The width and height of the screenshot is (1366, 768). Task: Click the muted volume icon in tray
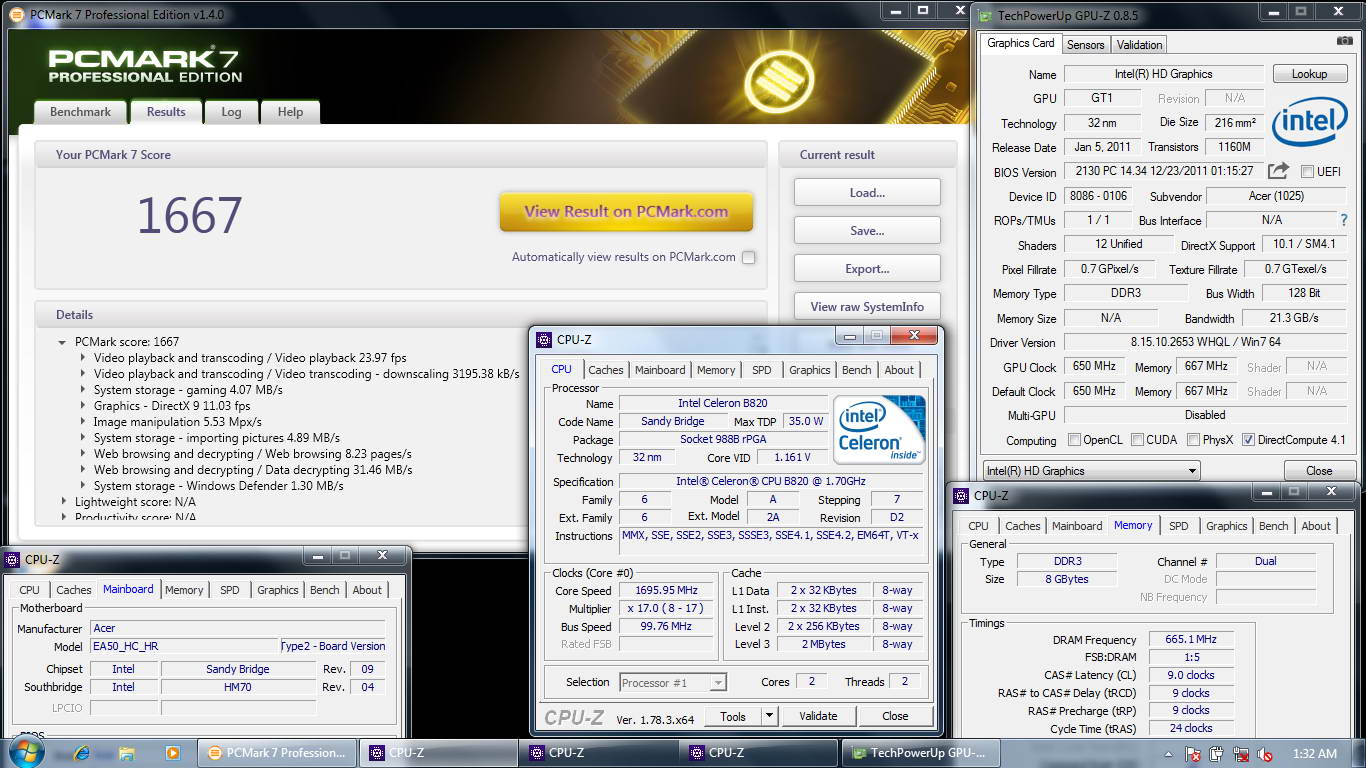tap(1265, 754)
